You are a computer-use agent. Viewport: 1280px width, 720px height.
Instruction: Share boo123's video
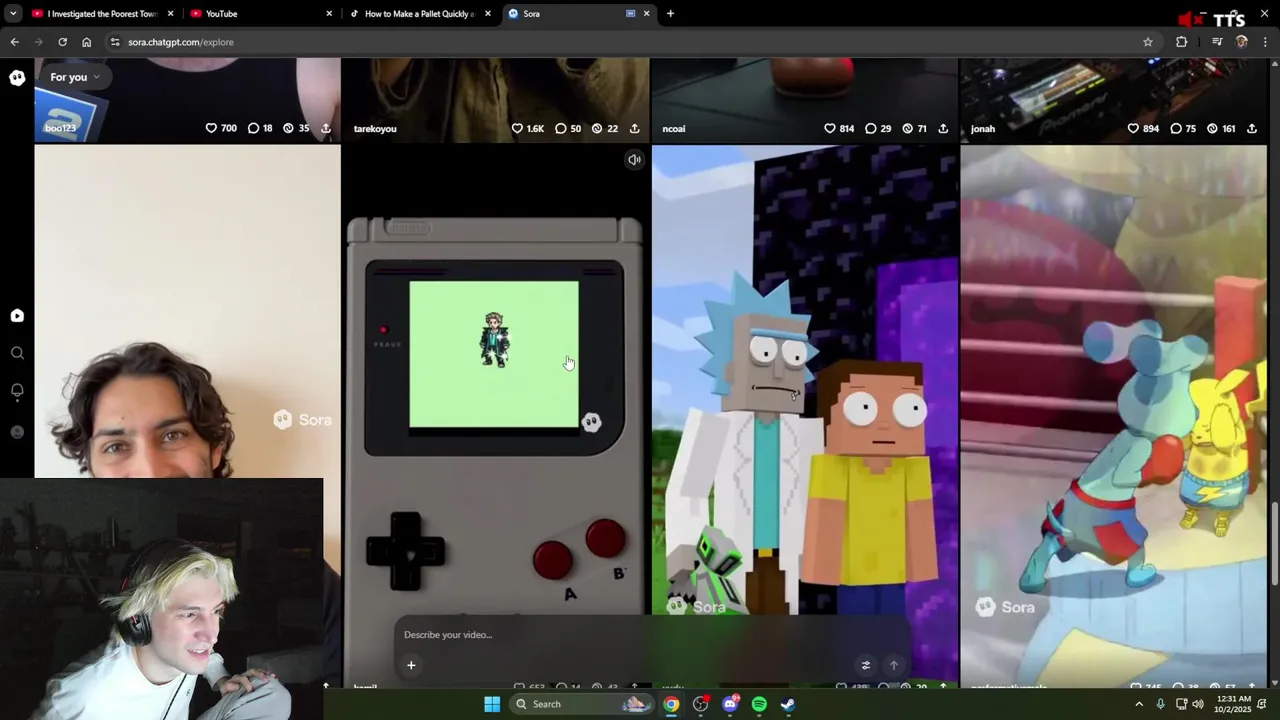[326, 128]
